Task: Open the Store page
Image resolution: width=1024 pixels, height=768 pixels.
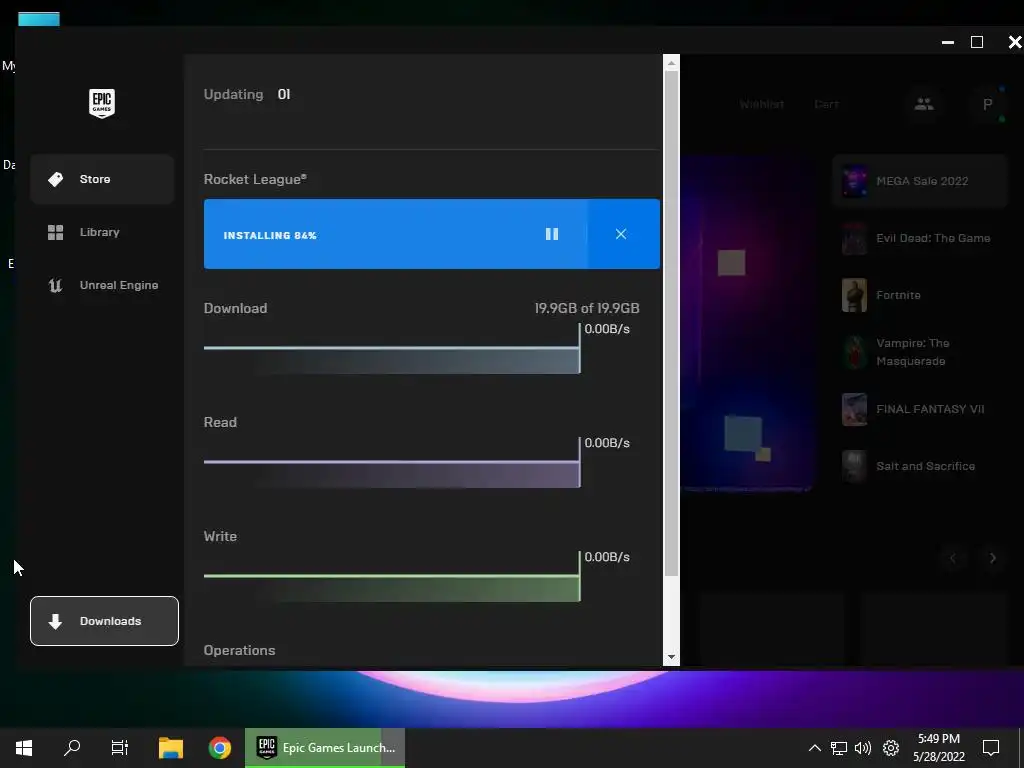Action: pos(102,179)
